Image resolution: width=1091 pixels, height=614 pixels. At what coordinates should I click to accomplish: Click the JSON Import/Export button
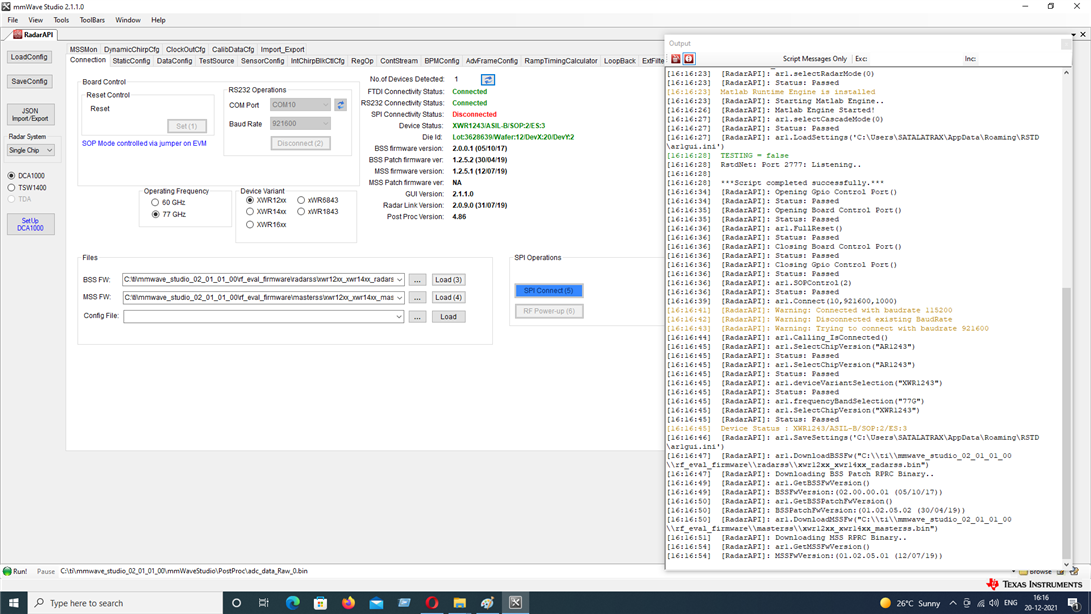[x=31, y=115]
